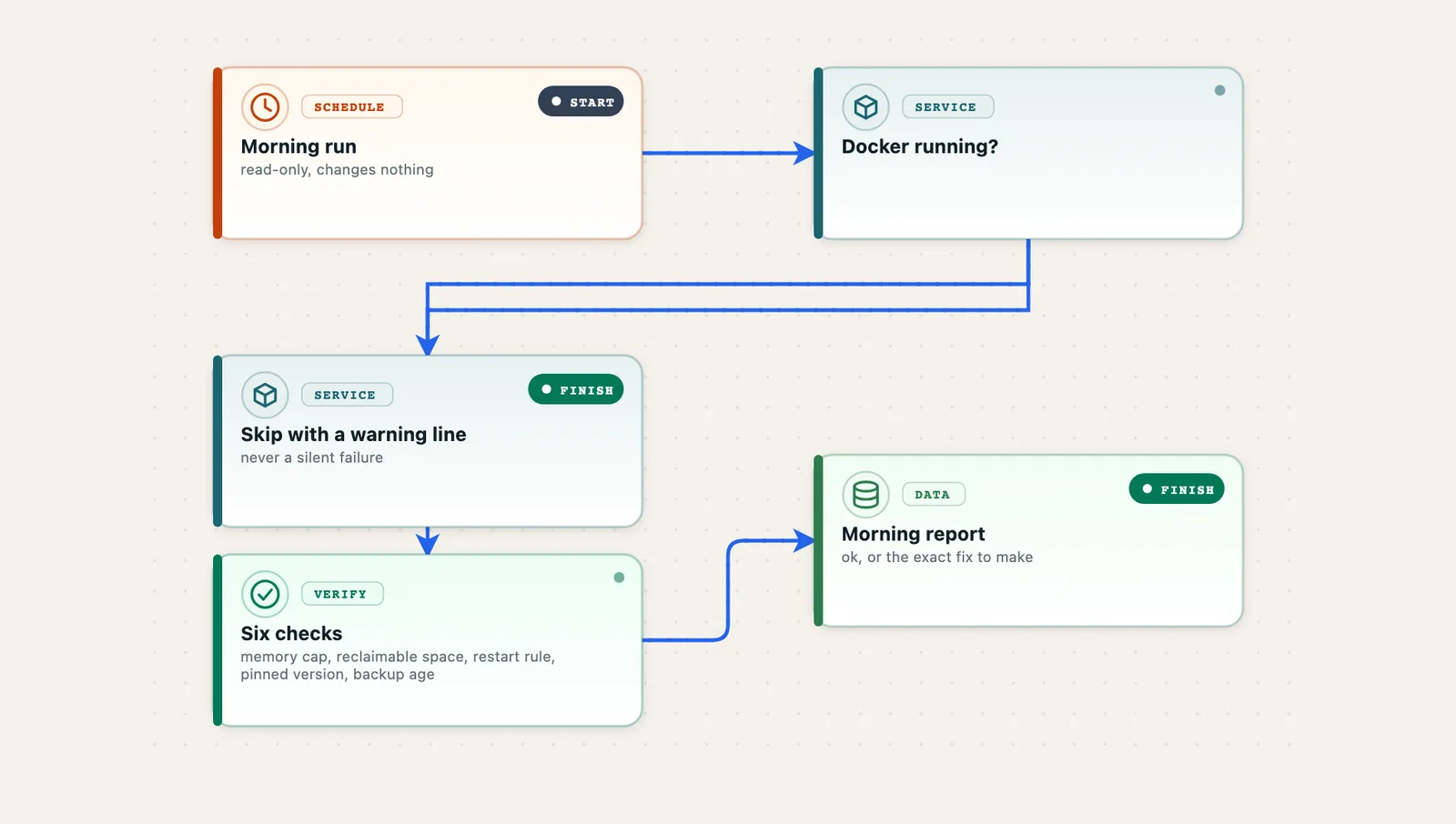Click the checkmark icon on Six checks node
1456x824 pixels.
(x=265, y=594)
